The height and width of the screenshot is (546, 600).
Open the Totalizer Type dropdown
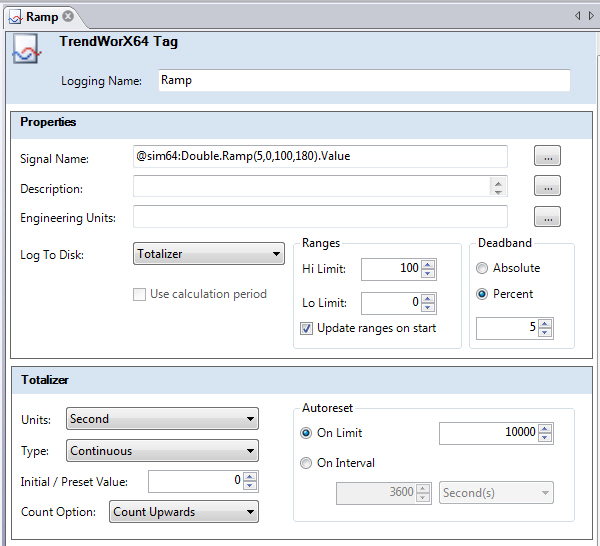tap(162, 451)
